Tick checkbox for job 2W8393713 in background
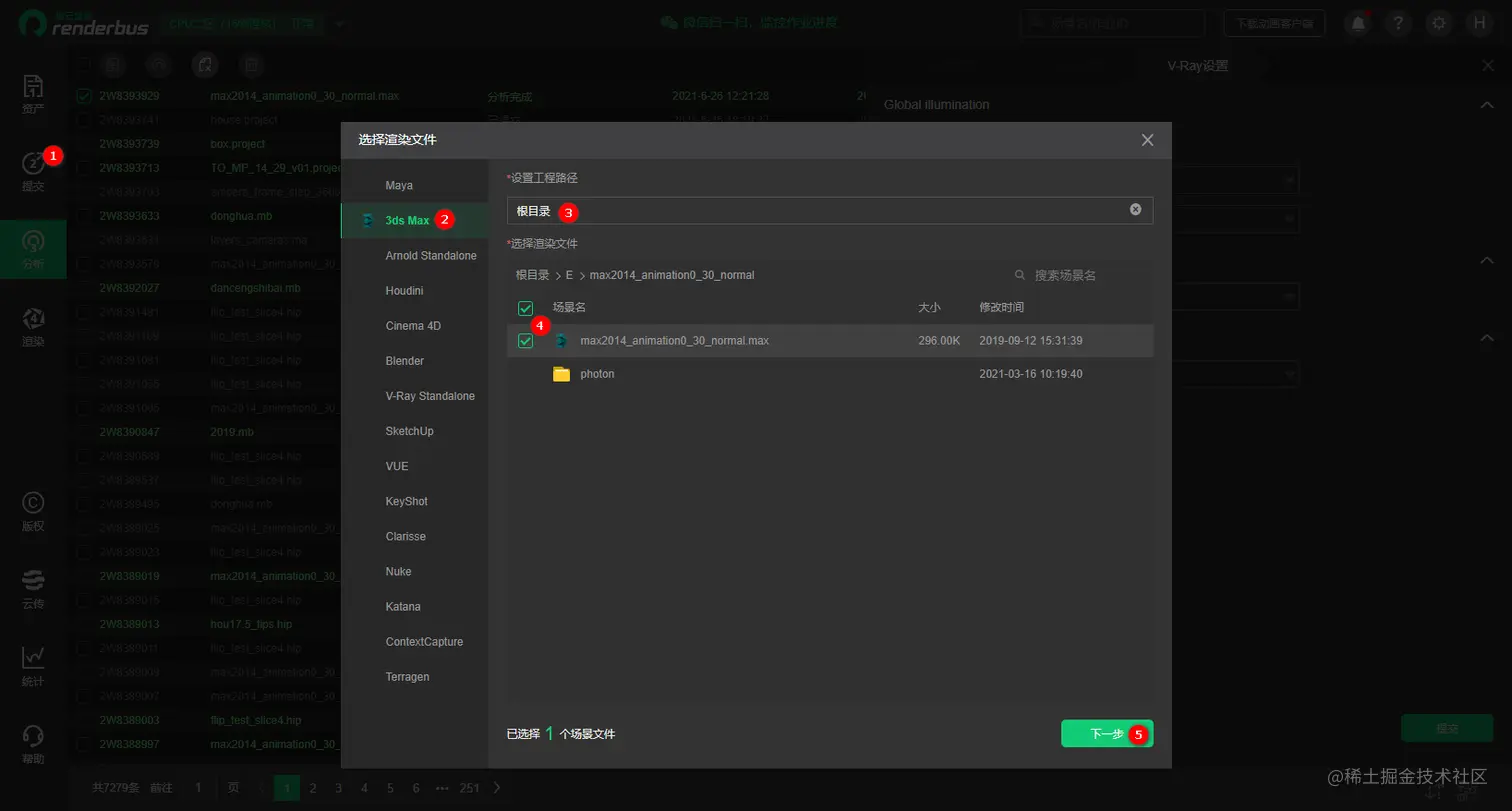The width and height of the screenshot is (1512, 811). pos(84,168)
